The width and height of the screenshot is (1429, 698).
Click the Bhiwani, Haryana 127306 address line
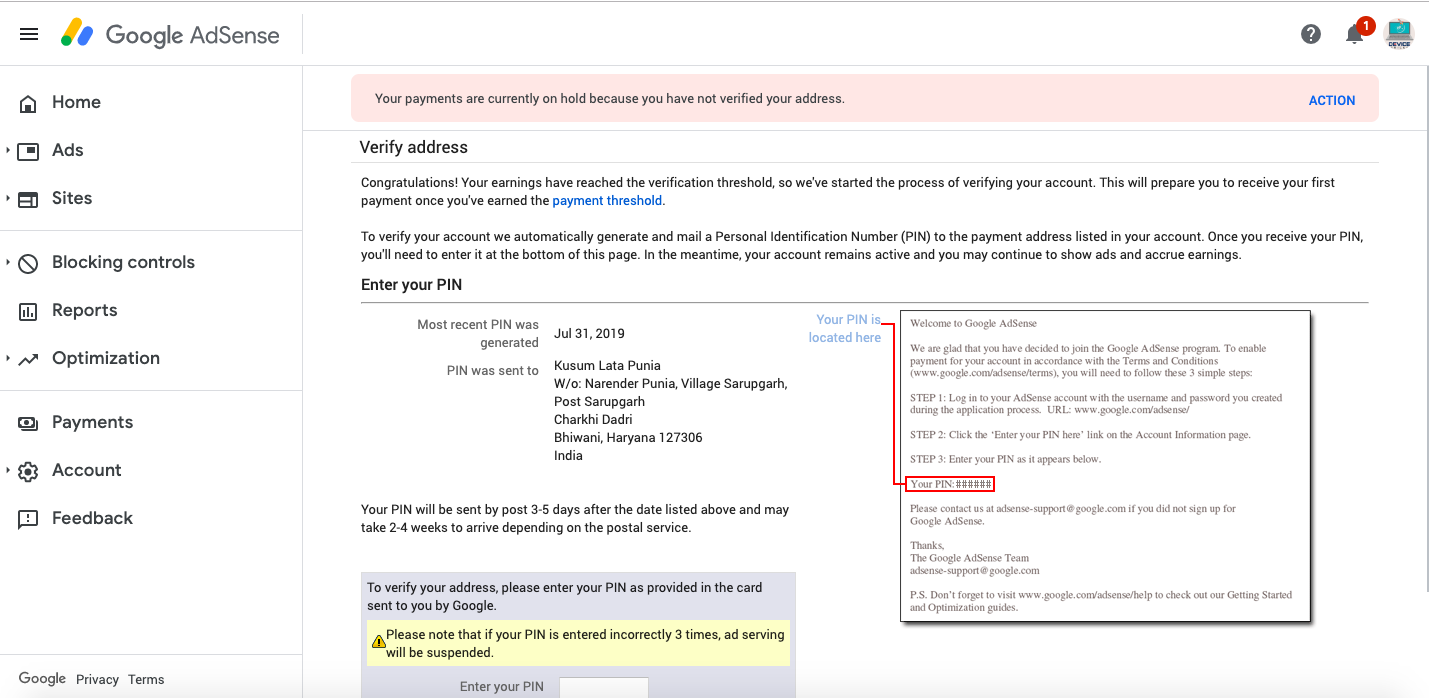(628, 438)
